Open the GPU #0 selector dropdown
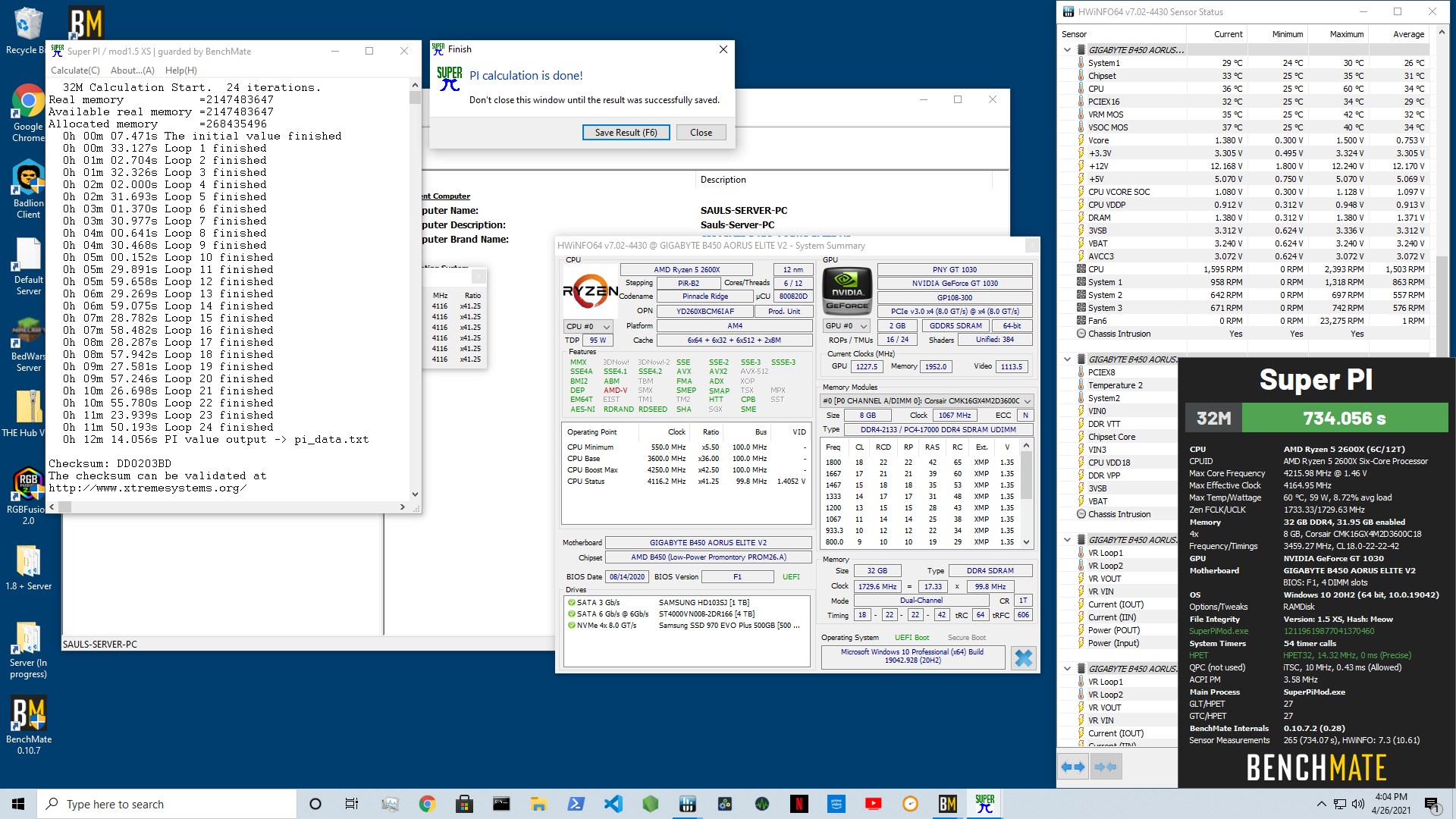Screen dimensions: 1456x819 (x=846, y=326)
